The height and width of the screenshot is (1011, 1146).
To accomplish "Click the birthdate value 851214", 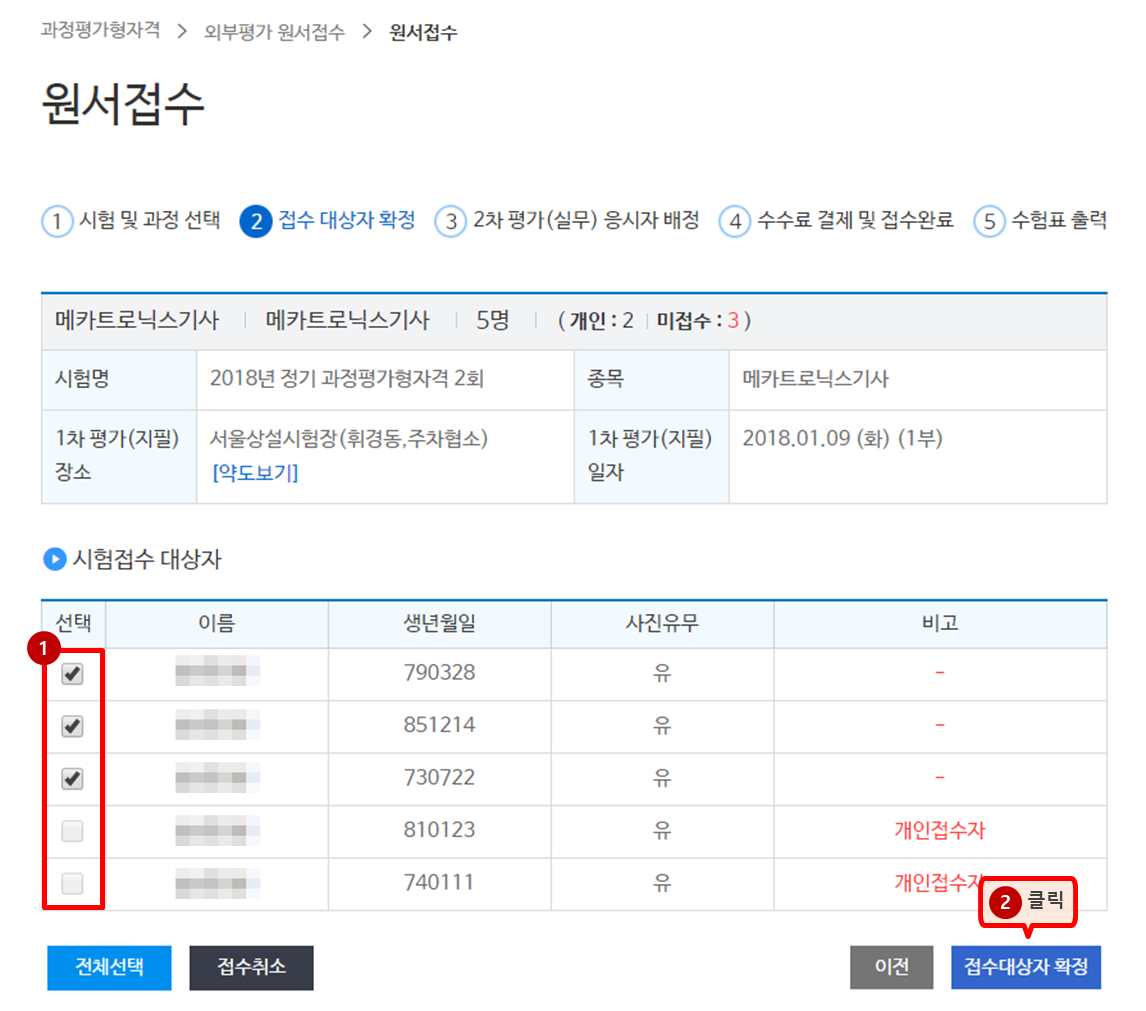I will [x=439, y=725].
